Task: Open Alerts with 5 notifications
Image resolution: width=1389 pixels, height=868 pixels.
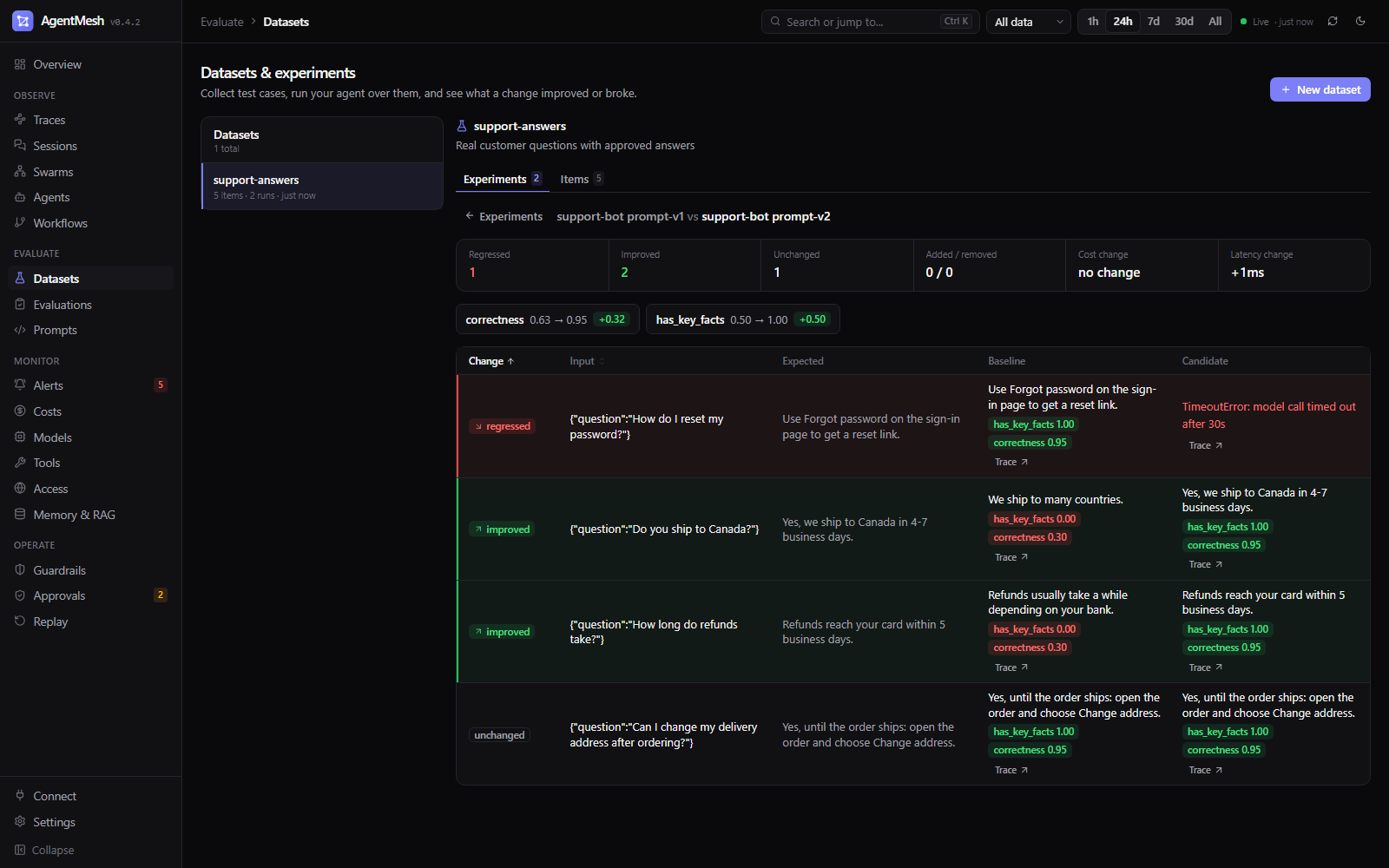Action: (90, 385)
